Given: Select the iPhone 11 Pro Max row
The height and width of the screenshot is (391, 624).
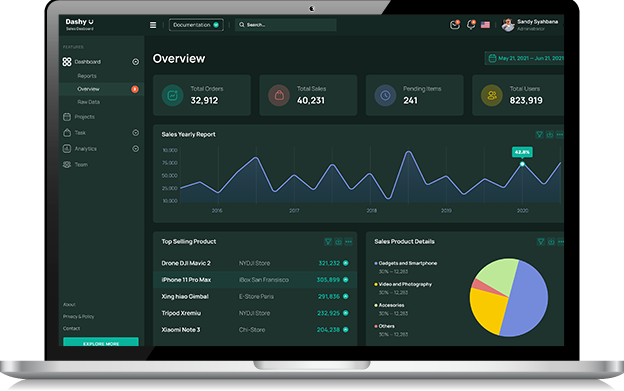Looking at the screenshot, I should pos(255,280).
